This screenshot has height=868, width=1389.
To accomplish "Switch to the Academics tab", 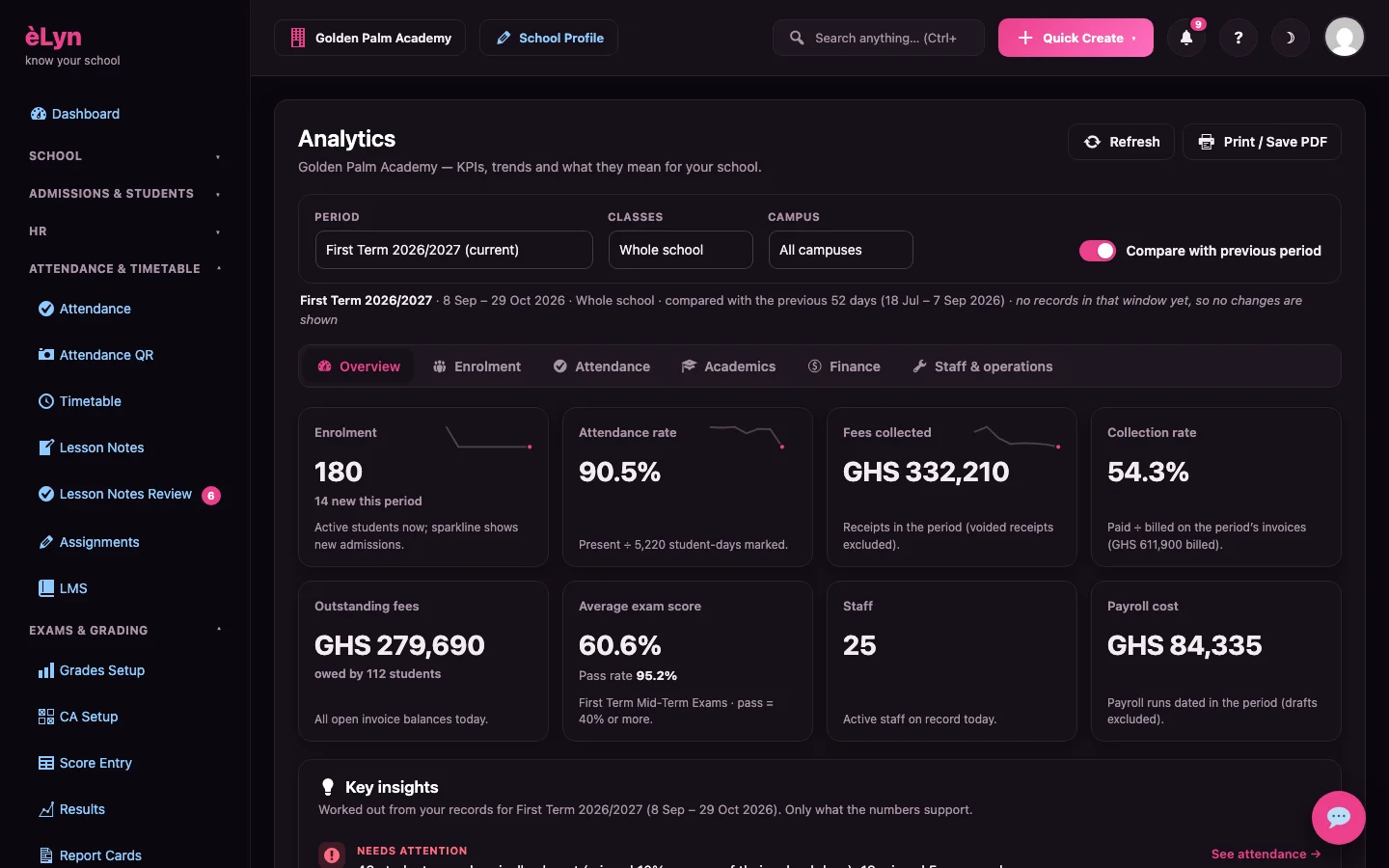I will [x=728, y=366].
